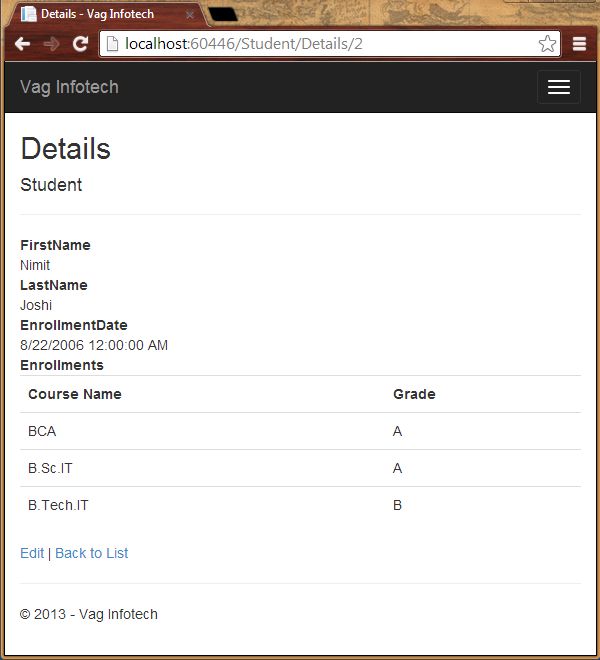Viewport: 600px width, 660px height.
Task: Reload the page with the refresh icon
Action: click(80, 43)
